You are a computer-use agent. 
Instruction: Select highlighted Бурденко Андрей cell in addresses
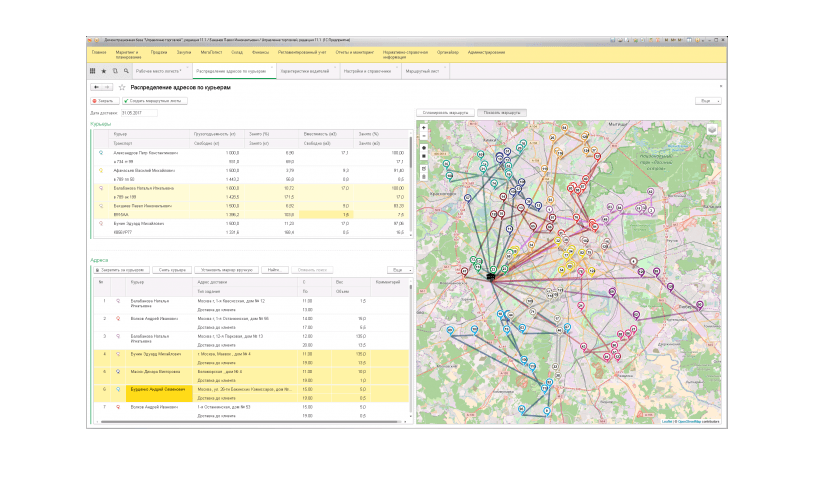coord(159,394)
